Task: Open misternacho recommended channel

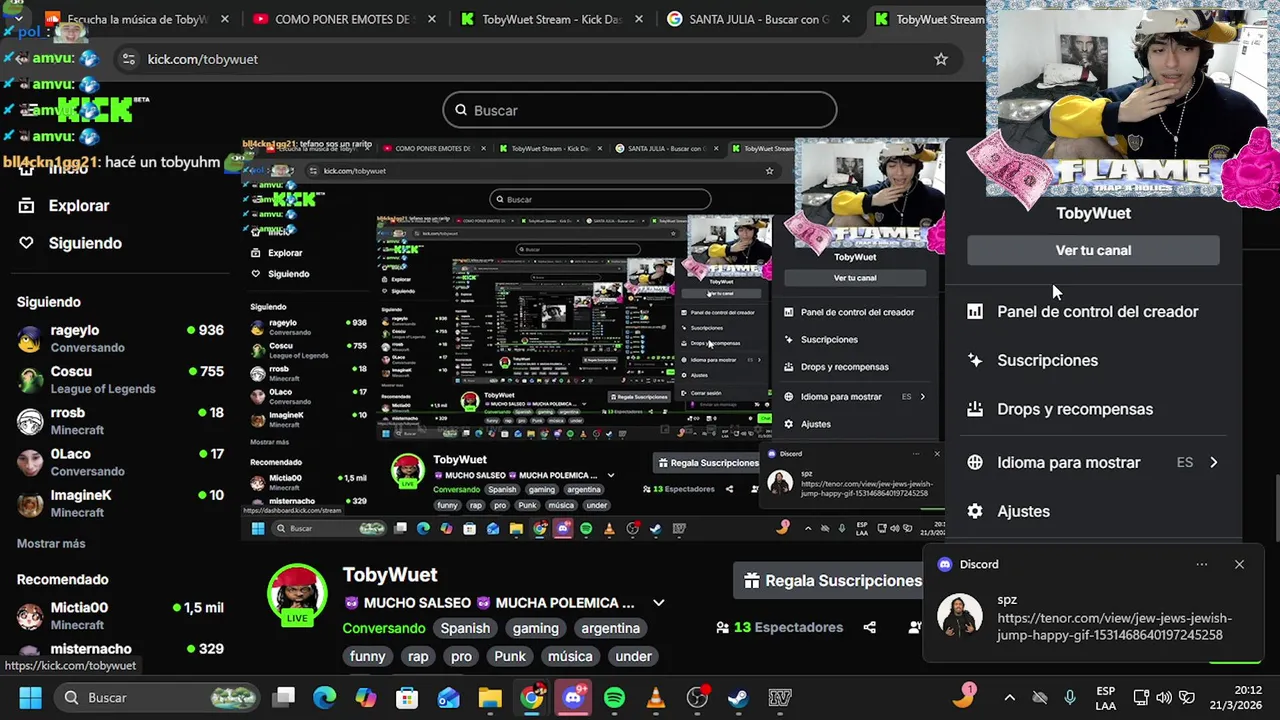Action: [x=120, y=653]
